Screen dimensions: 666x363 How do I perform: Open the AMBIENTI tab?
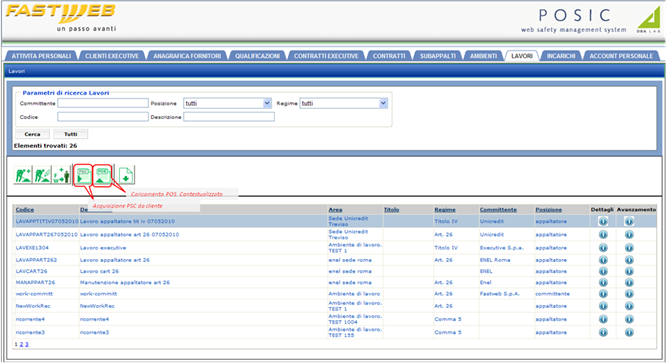coord(483,56)
